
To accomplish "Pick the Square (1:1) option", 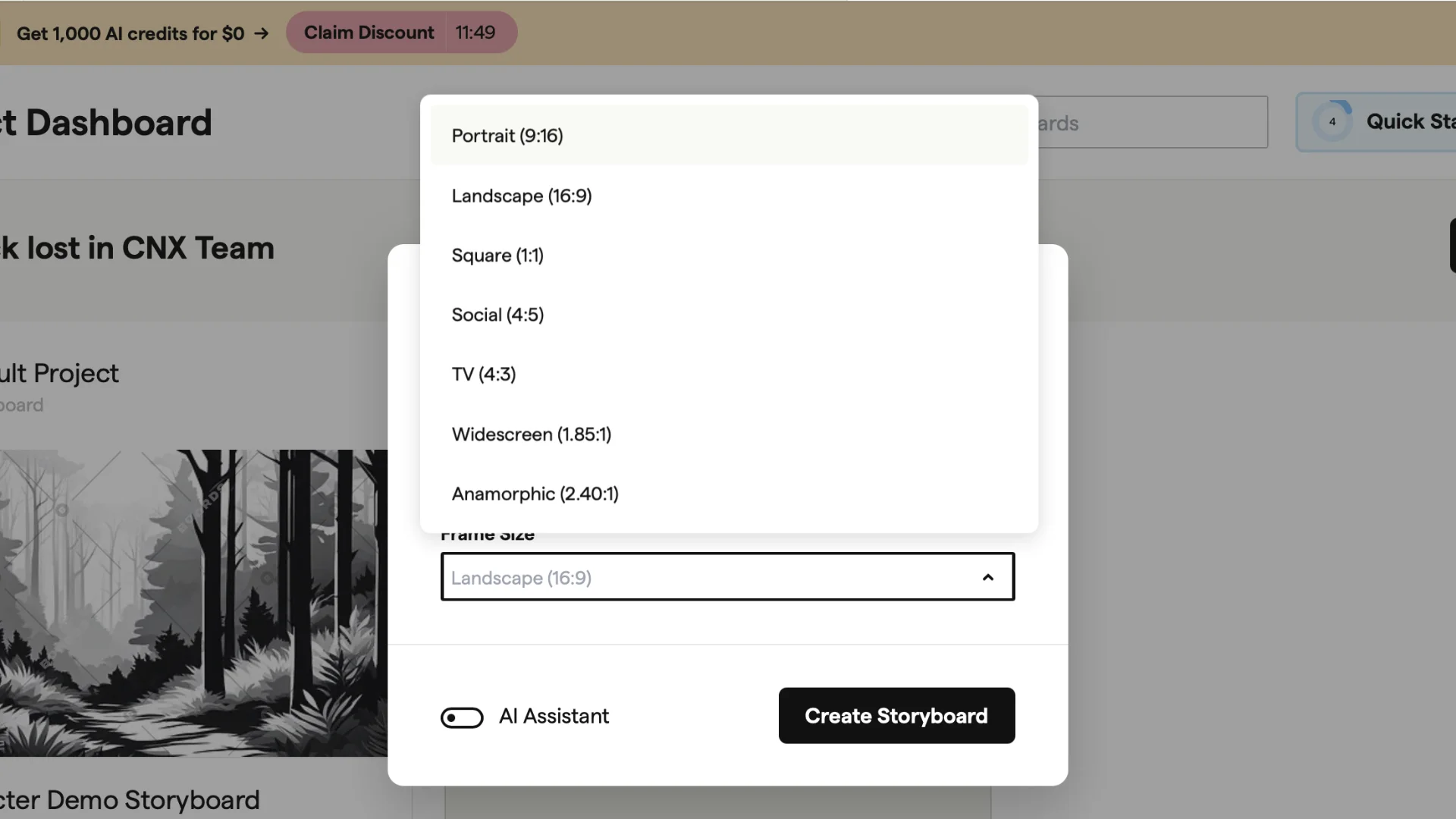I will [497, 256].
